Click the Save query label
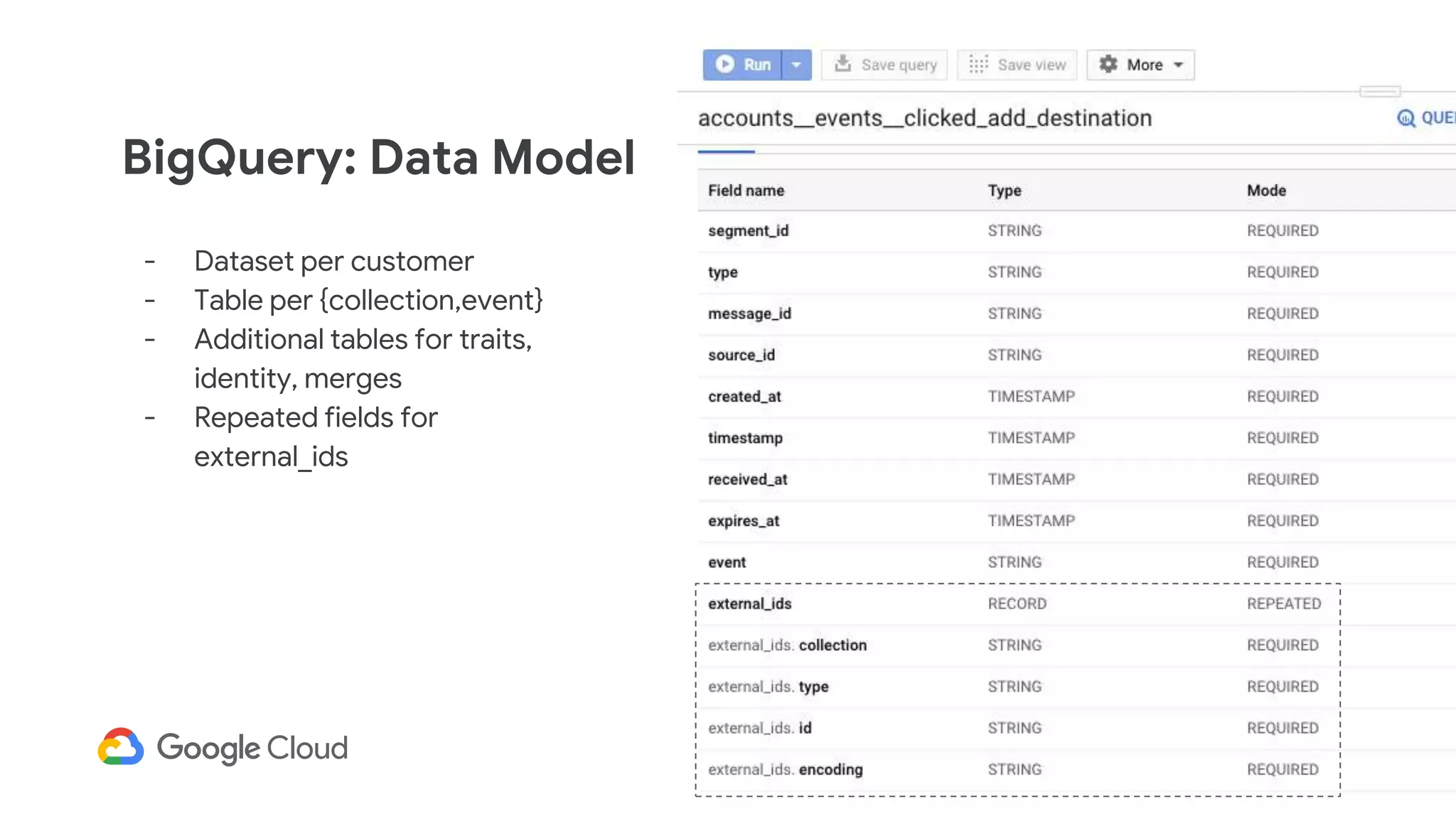This screenshot has height=819, width=1456. 899,65
